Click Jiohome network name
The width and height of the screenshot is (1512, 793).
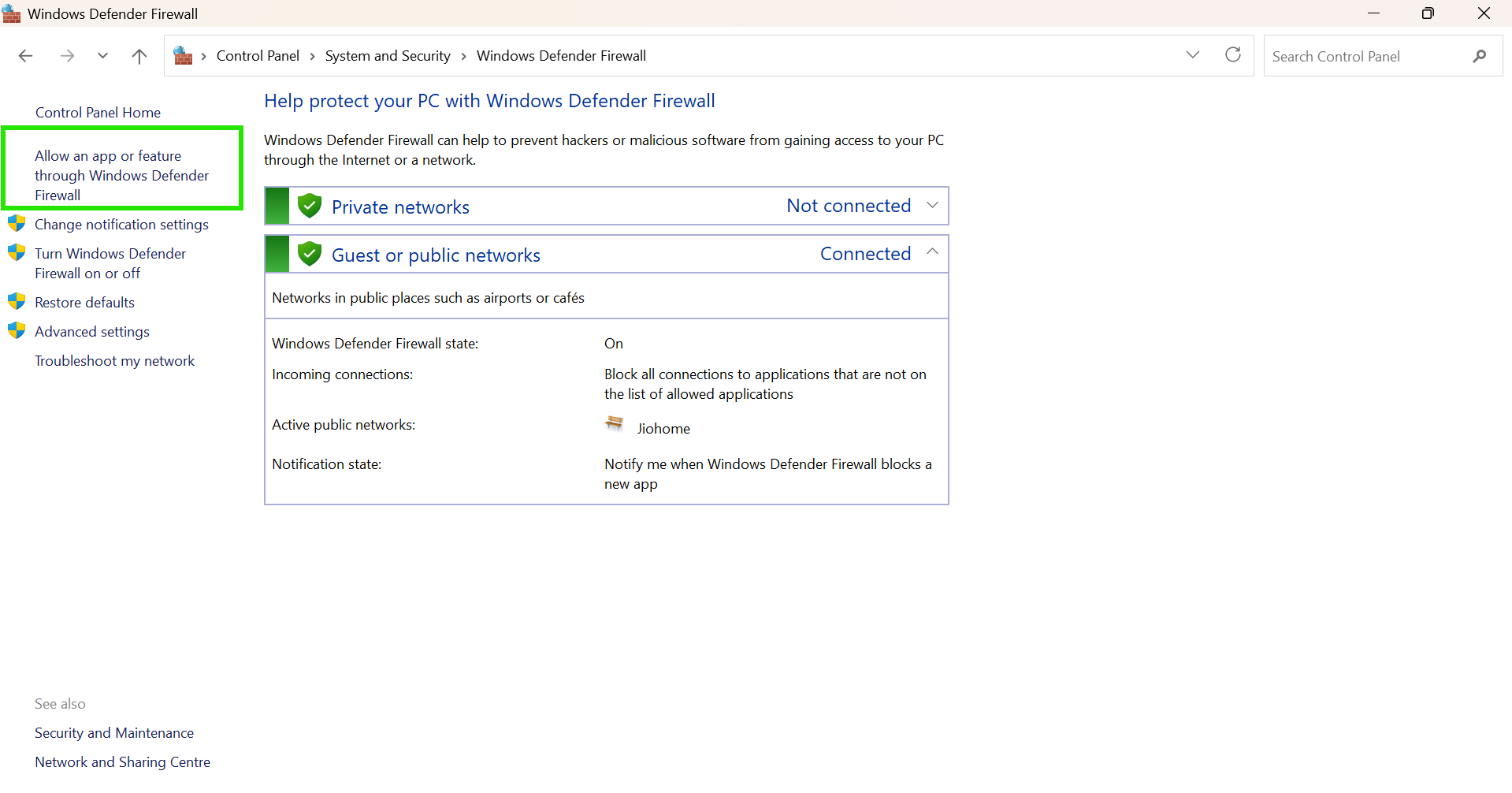tap(663, 429)
